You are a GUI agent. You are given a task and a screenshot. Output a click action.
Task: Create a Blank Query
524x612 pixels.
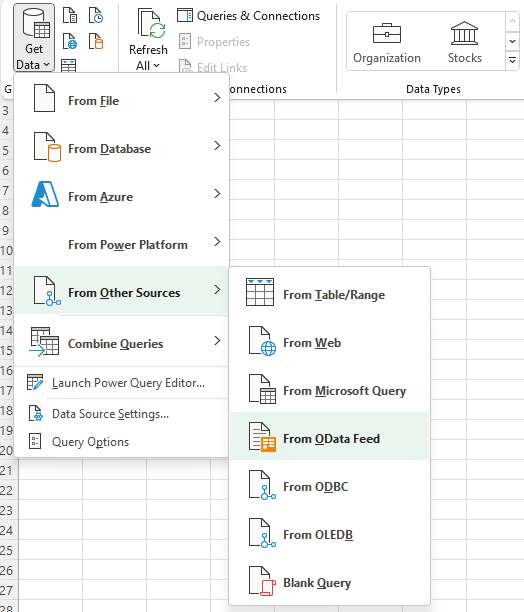tap(330, 582)
